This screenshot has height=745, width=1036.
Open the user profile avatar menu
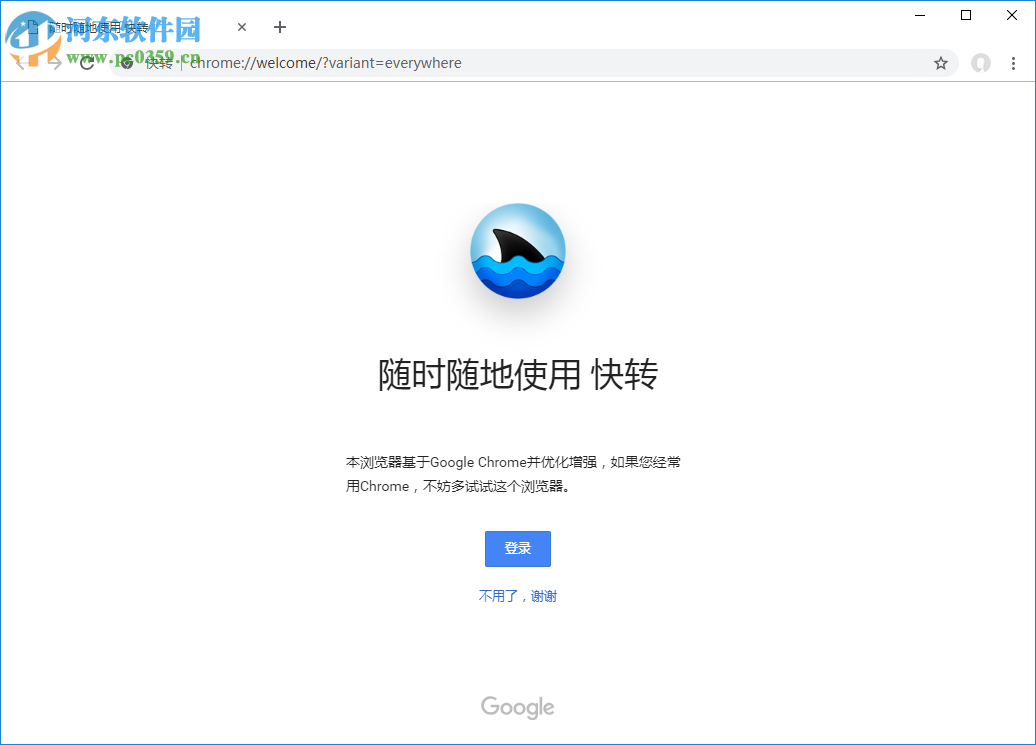click(980, 62)
